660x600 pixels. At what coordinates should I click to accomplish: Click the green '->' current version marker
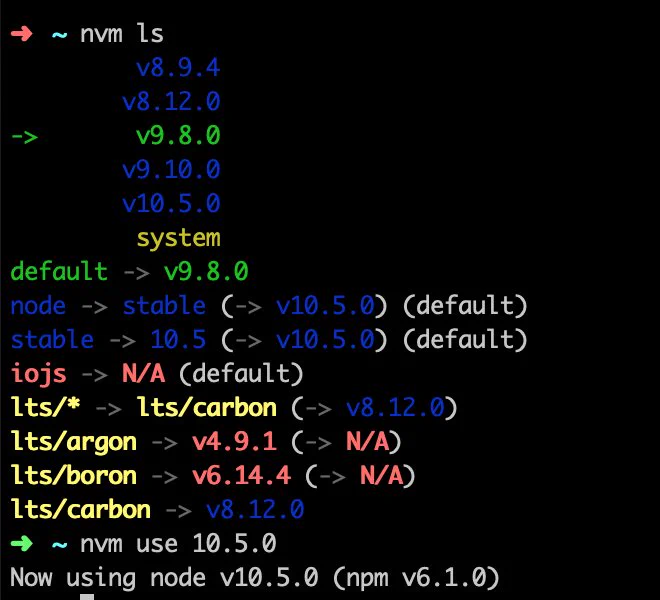click(x=24, y=137)
